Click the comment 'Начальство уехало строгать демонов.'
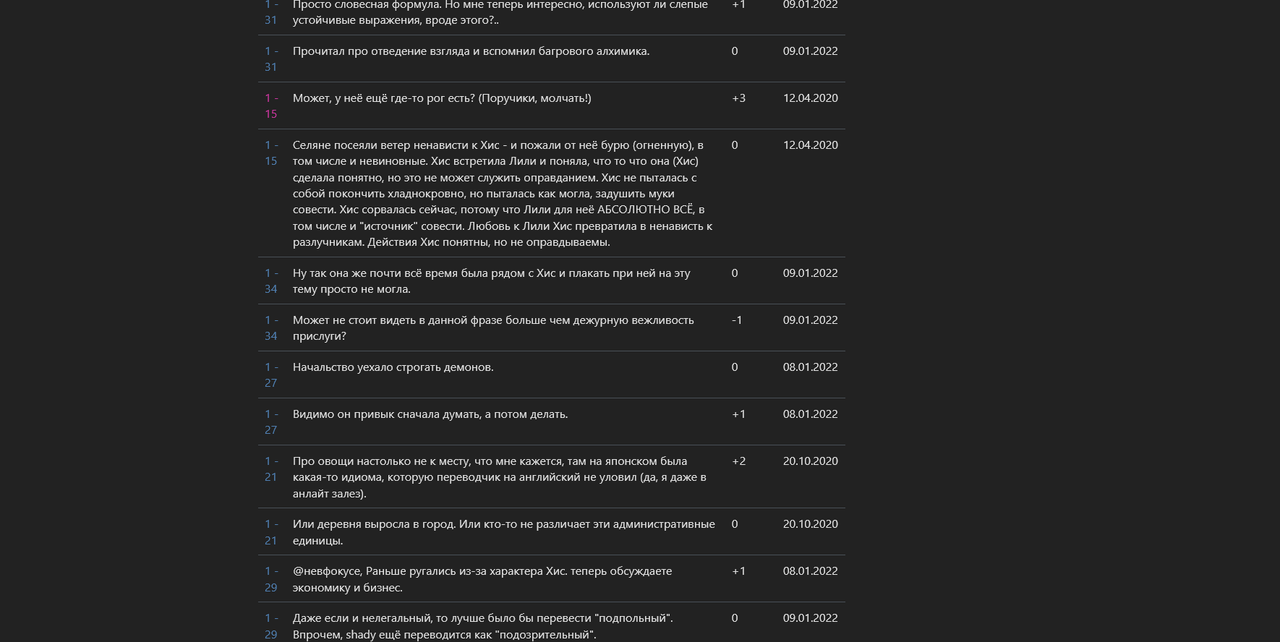This screenshot has height=642, width=1280. (x=393, y=367)
